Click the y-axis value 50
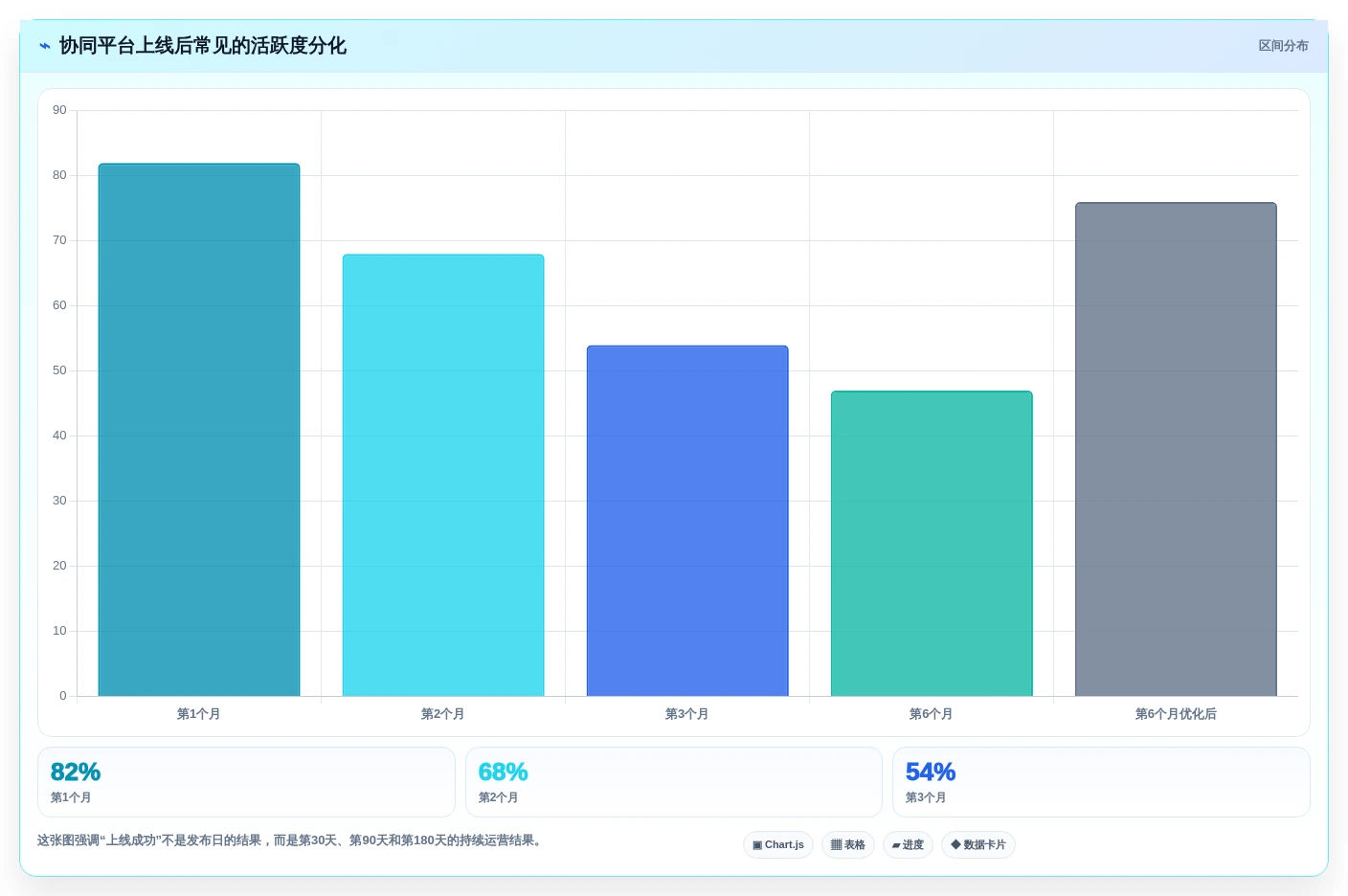 59,370
